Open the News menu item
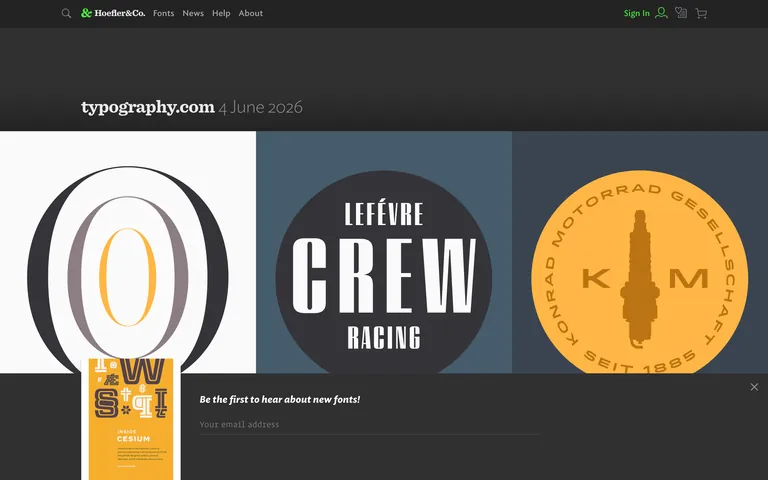The width and height of the screenshot is (768, 480). click(193, 13)
